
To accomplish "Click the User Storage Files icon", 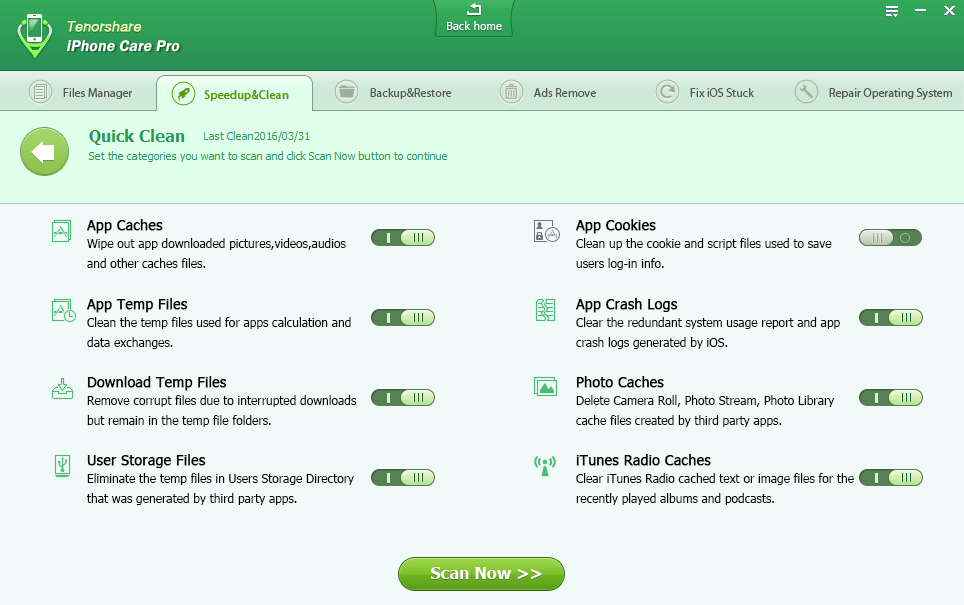I will click(62, 466).
